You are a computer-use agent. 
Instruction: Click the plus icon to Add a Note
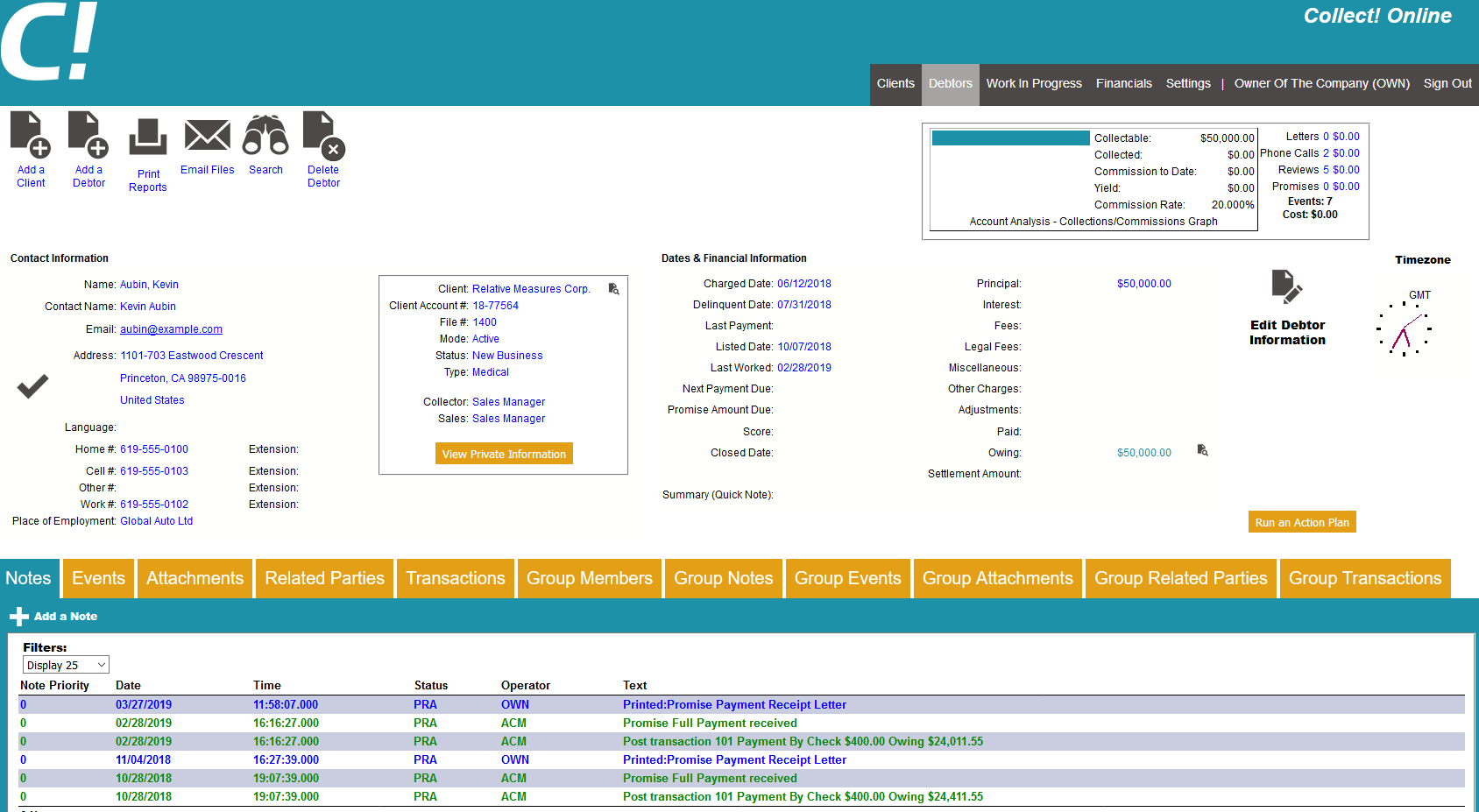coord(18,617)
